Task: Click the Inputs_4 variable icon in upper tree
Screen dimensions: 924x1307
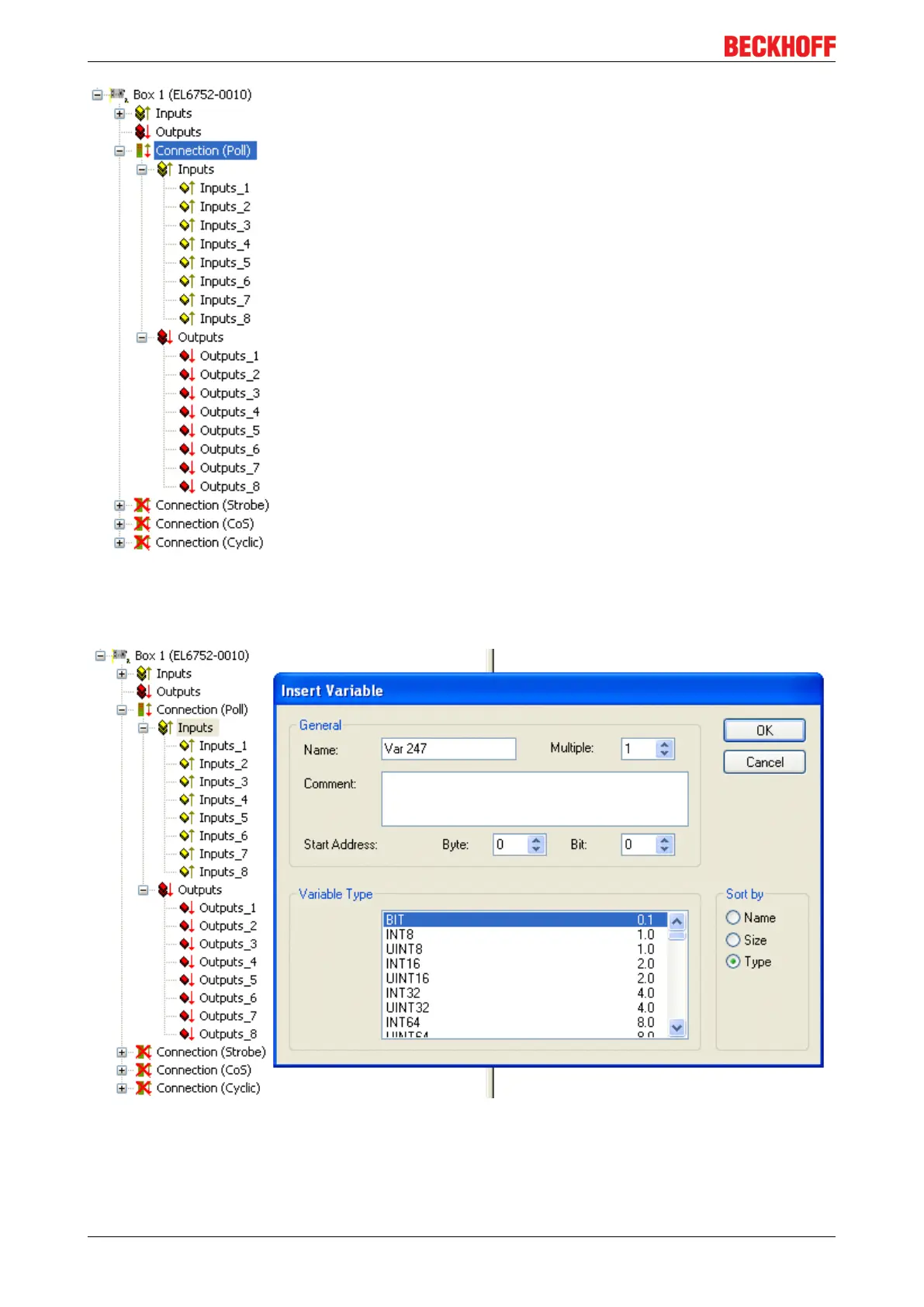Action: tap(187, 244)
